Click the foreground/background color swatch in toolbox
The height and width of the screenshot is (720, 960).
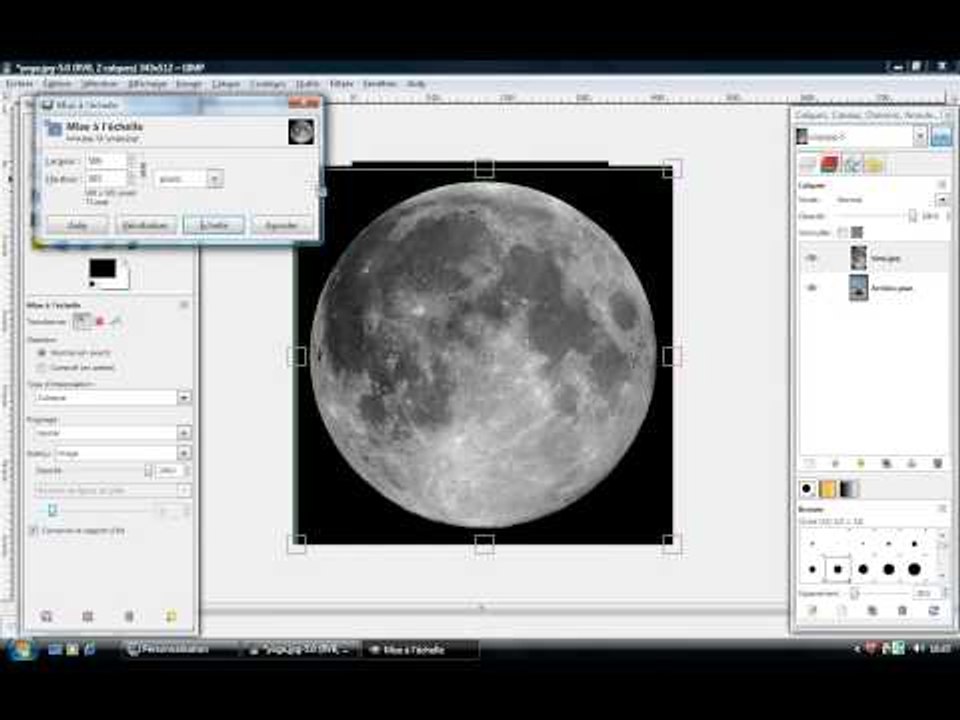[x=108, y=272]
